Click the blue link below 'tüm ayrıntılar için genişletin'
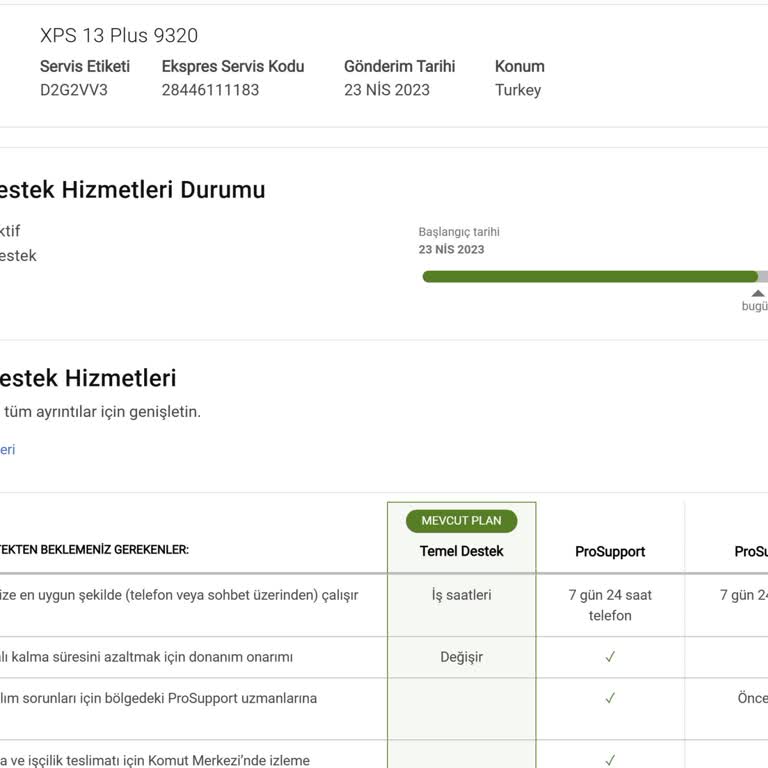Image resolution: width=768 pixels, height=768 pixels. (x=7, y=450)
